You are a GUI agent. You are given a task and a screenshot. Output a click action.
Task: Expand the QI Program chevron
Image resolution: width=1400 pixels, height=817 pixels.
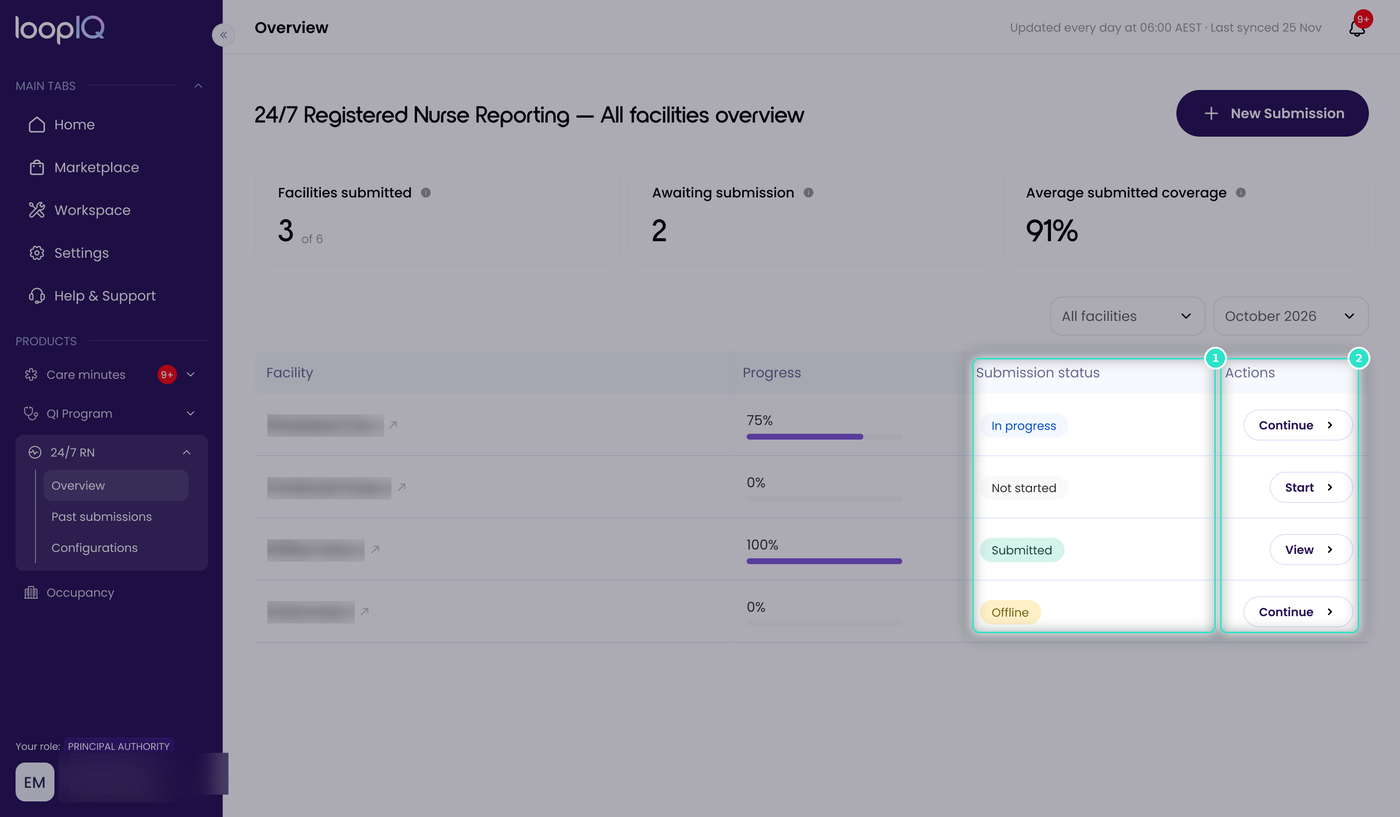point(191,414)
